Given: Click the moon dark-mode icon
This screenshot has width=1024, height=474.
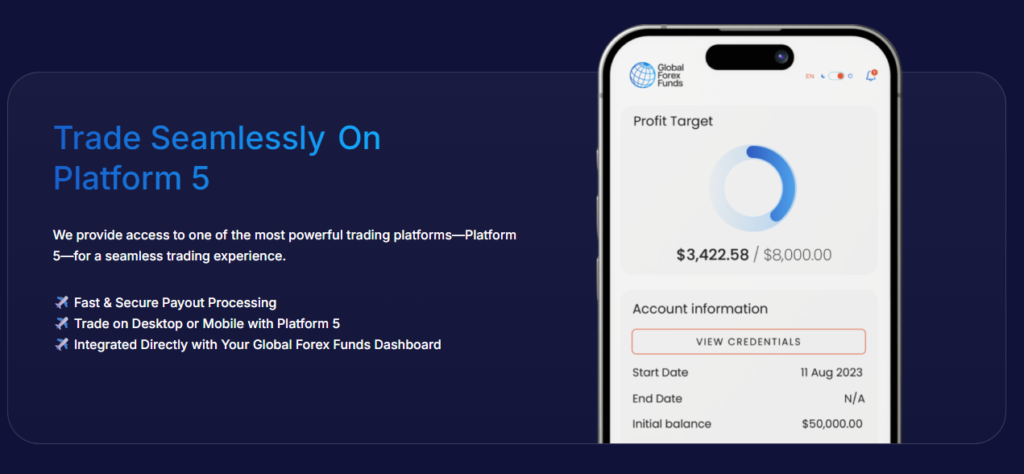Looking at the screenshot, I should (x=823, y=76).
